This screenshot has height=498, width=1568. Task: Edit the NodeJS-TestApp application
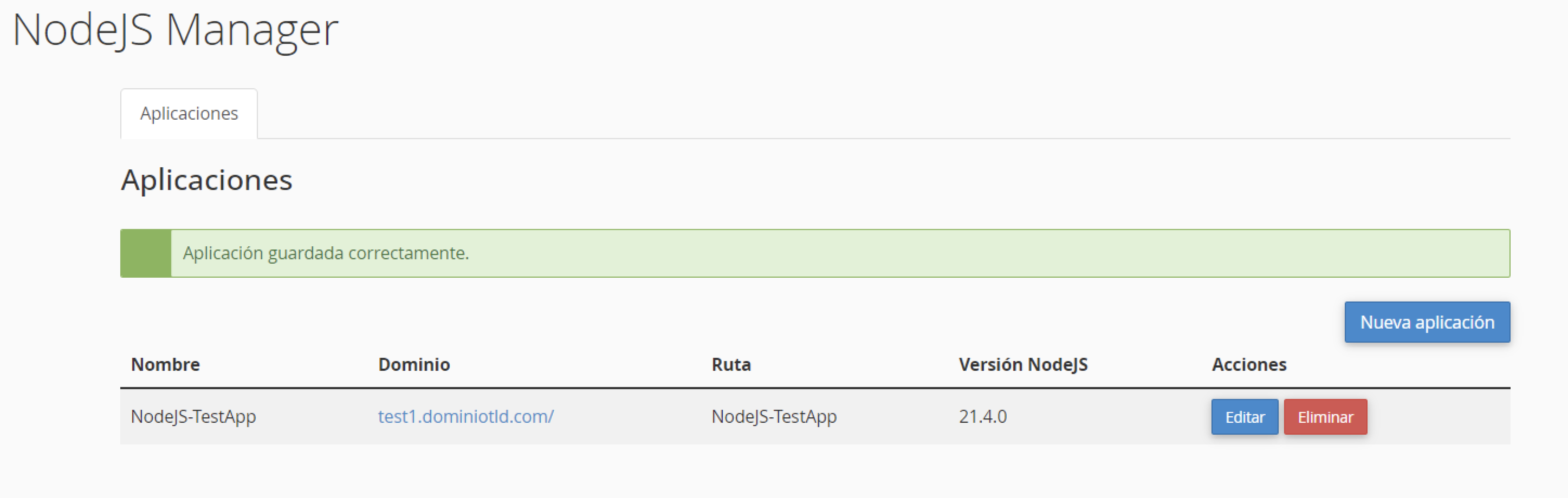[1244, 416]
